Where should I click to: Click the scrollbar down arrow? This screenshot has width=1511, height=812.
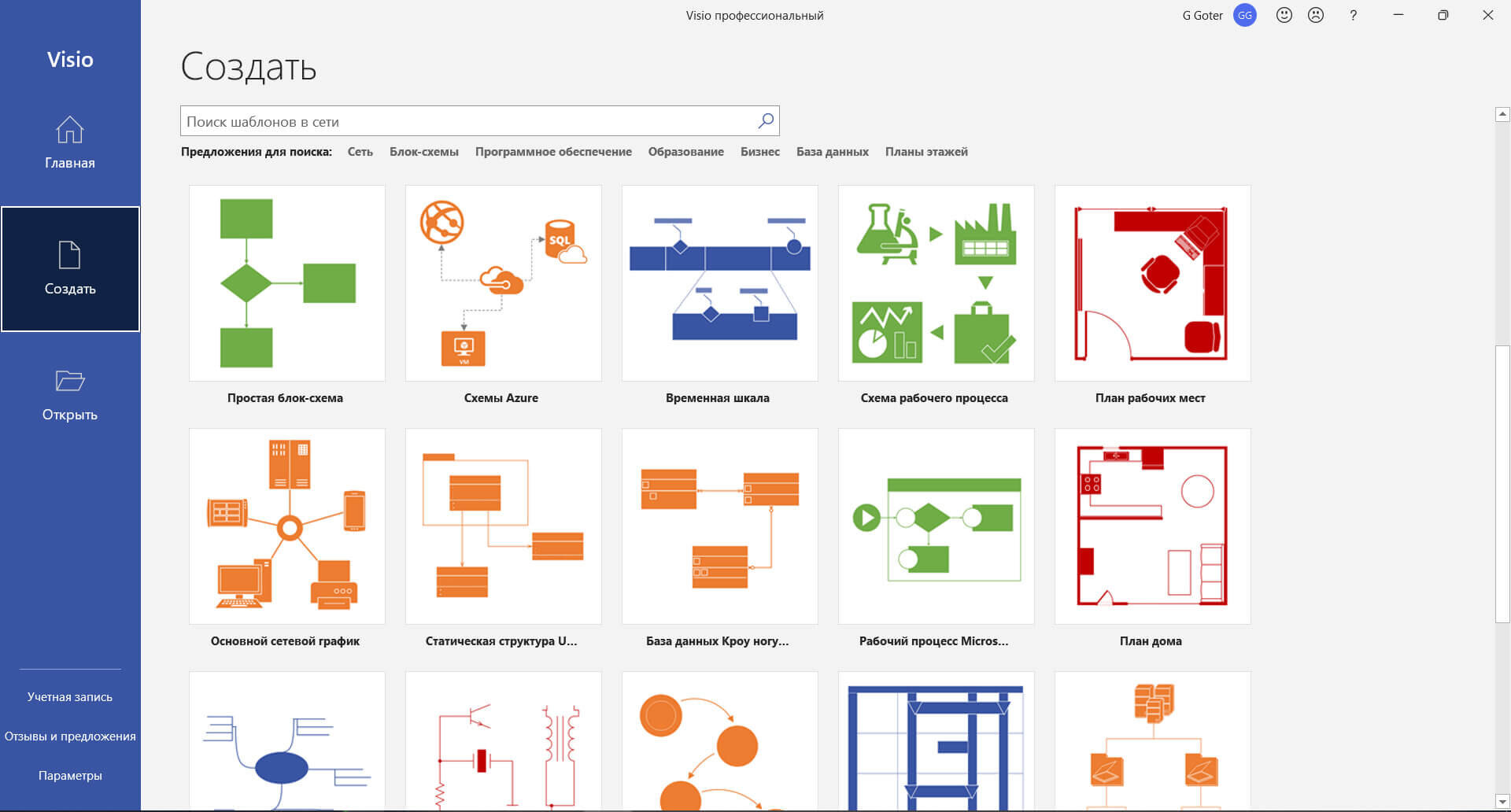point(1502,802)
